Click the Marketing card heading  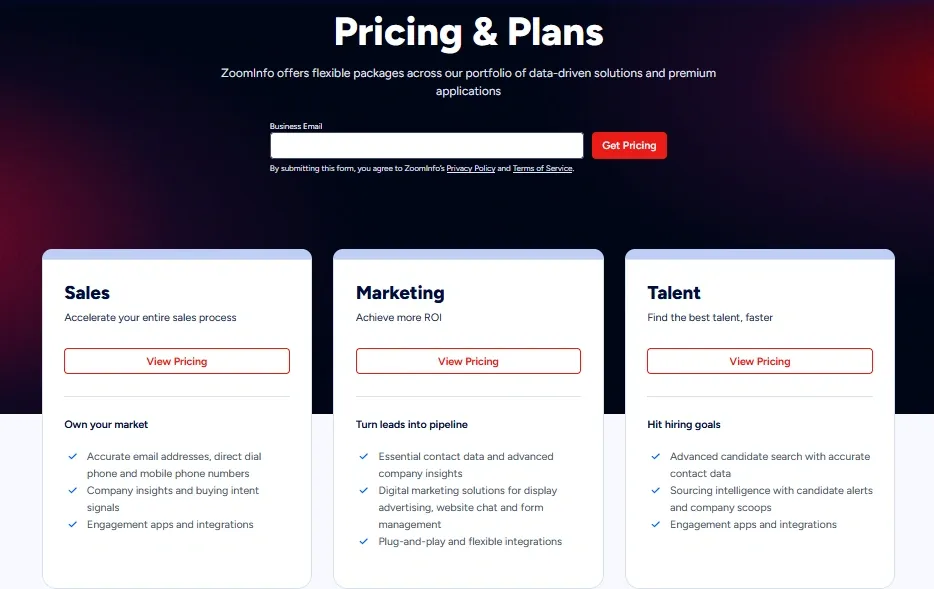400,293
